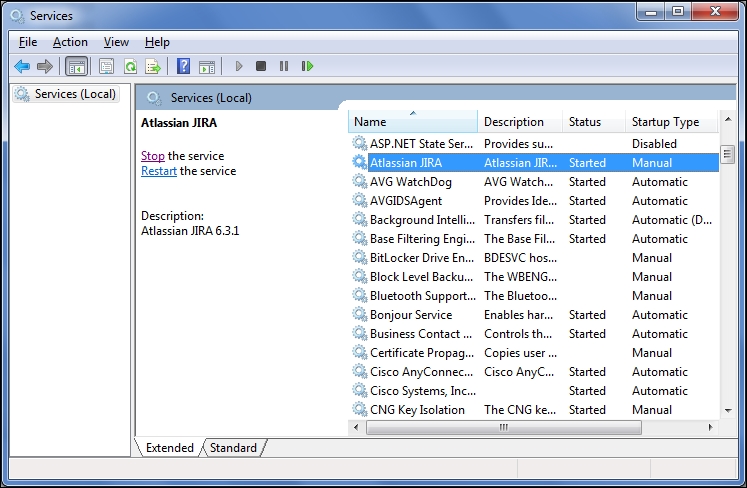
Task: Click the Export List toolbar icon
Action: [153, 66]
